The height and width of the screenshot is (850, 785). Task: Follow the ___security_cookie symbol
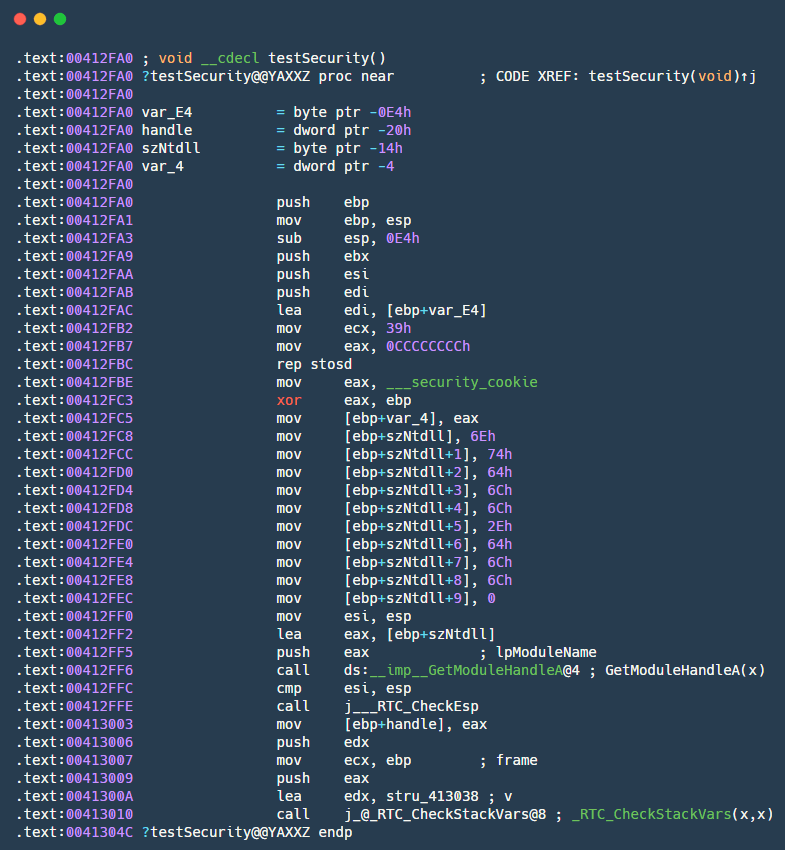click(462, 382)
